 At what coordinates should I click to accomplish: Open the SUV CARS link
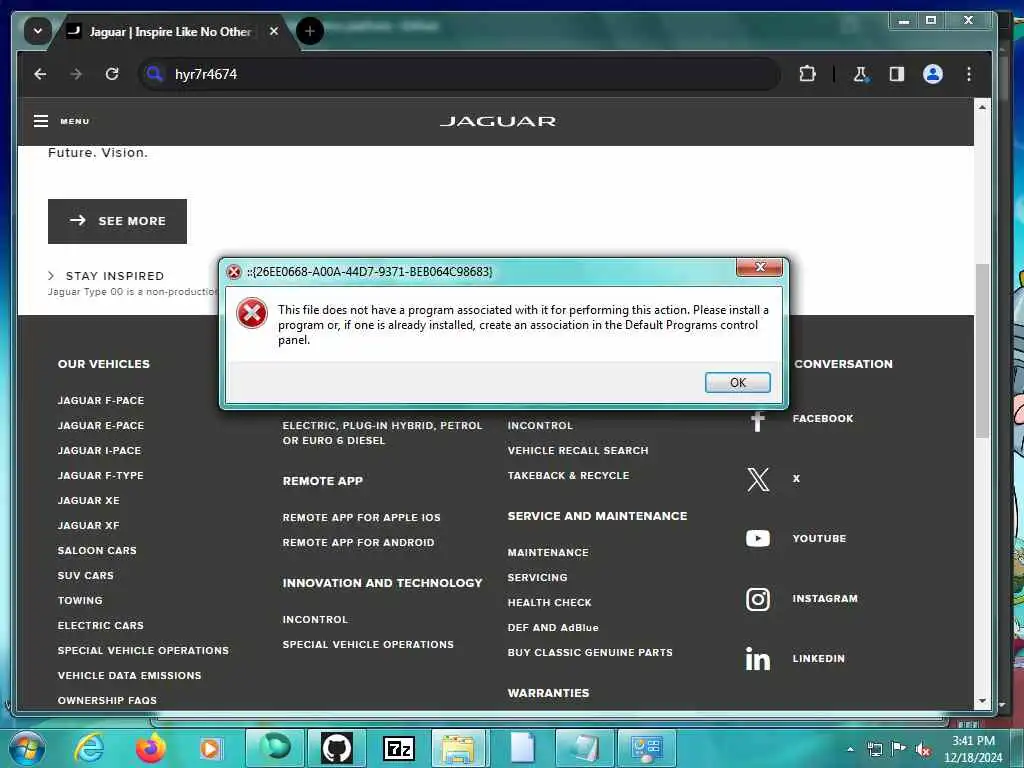point(86,575)
